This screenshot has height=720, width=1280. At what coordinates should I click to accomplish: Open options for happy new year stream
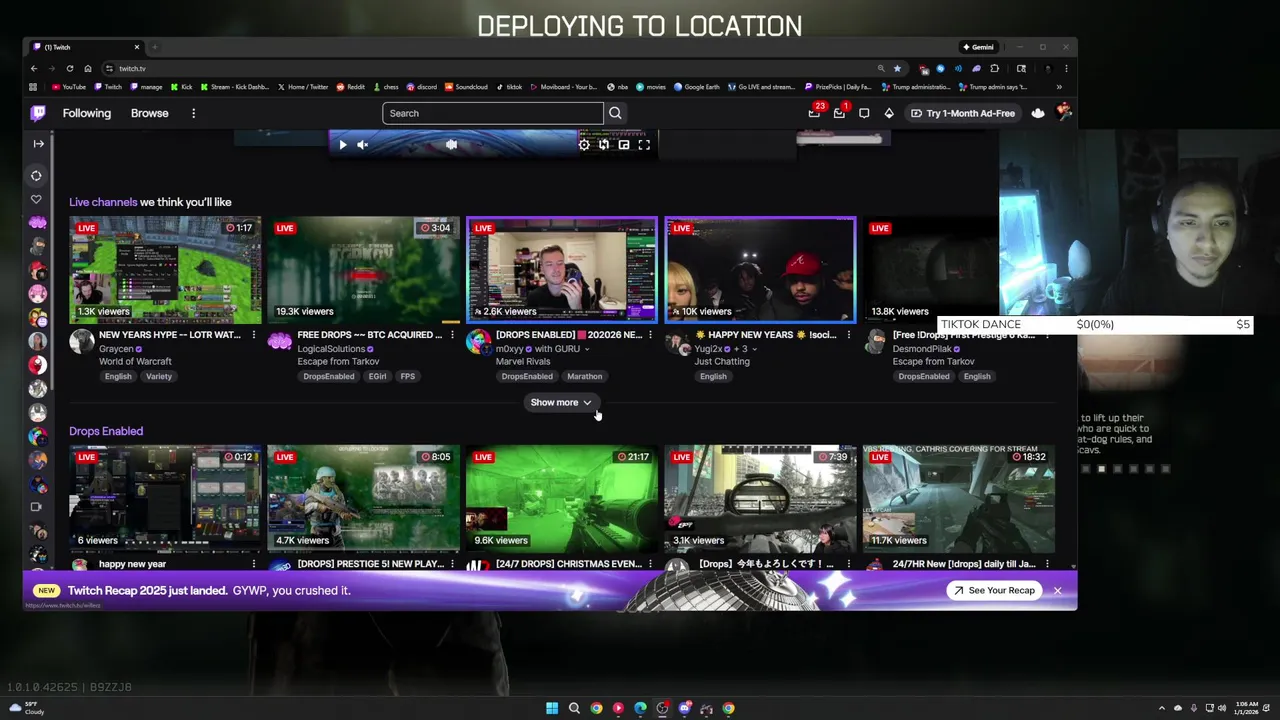click(253, 564)
